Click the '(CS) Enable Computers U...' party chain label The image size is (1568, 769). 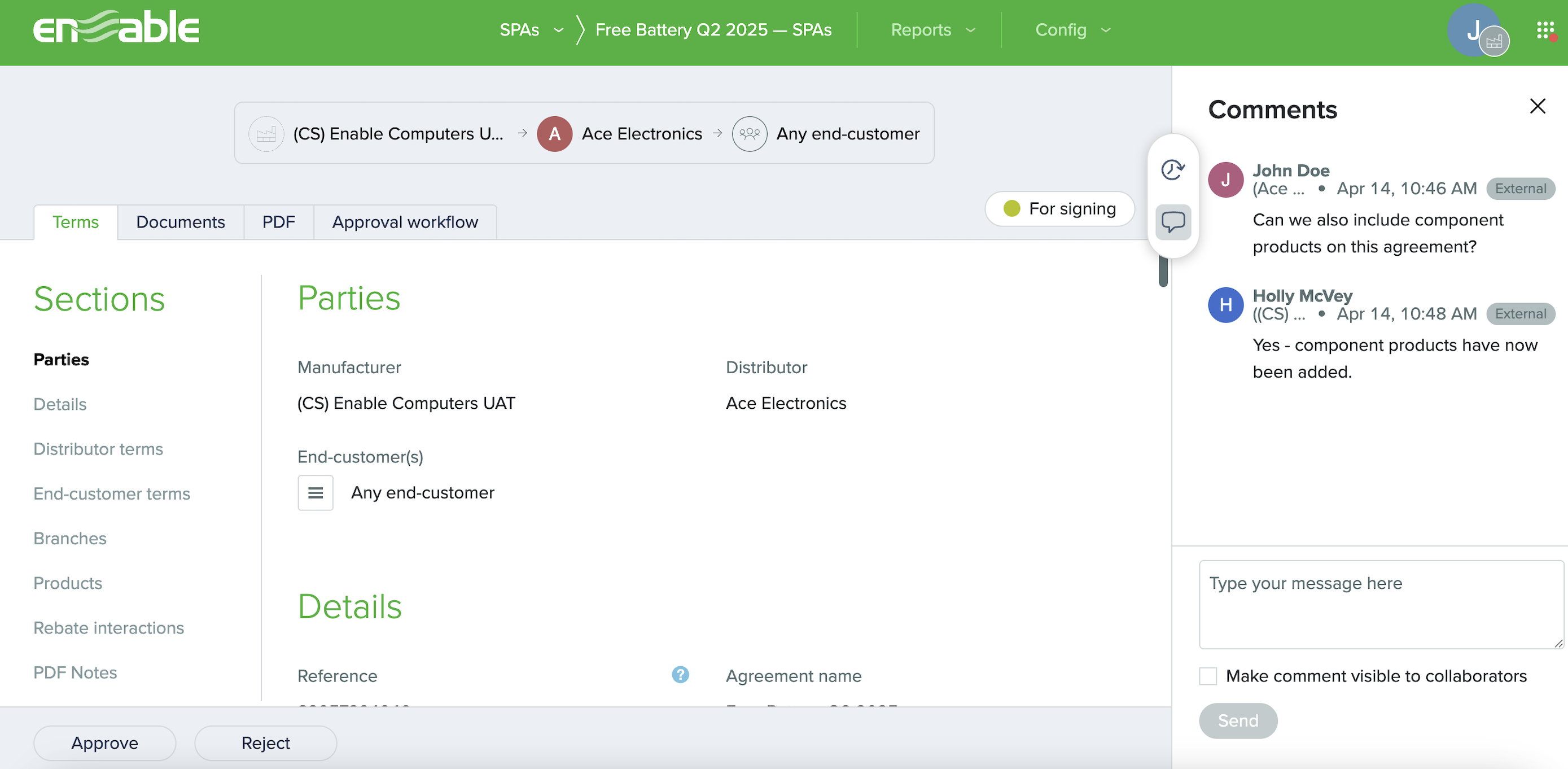click(398, 134)
